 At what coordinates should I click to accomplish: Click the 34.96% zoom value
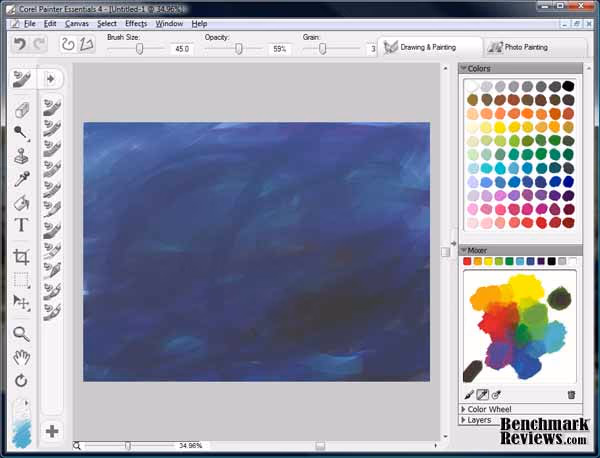coord(190,446)
